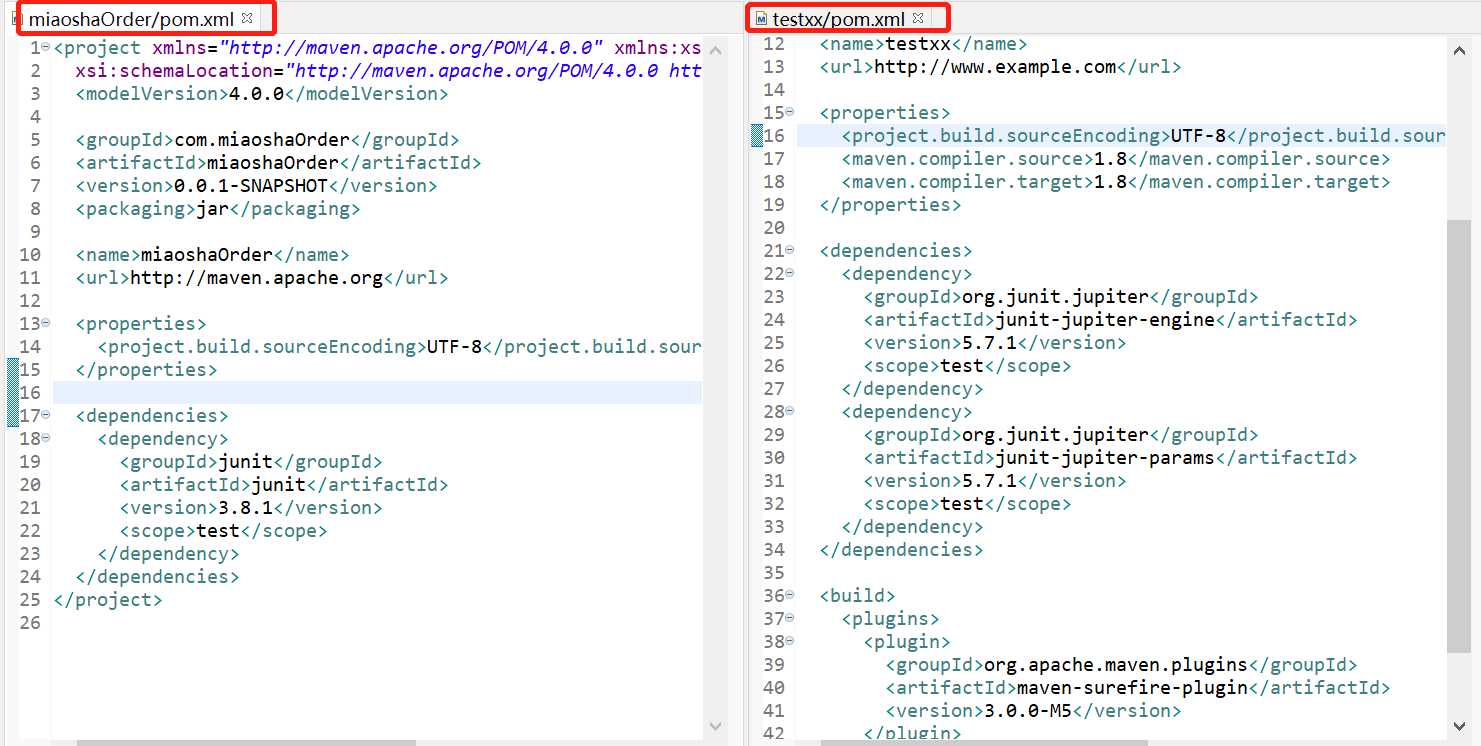Click the artifactId miaoshaOrder line
Image resolution: width=1481 pixels, height=746 pixels.
coord(278,163)
